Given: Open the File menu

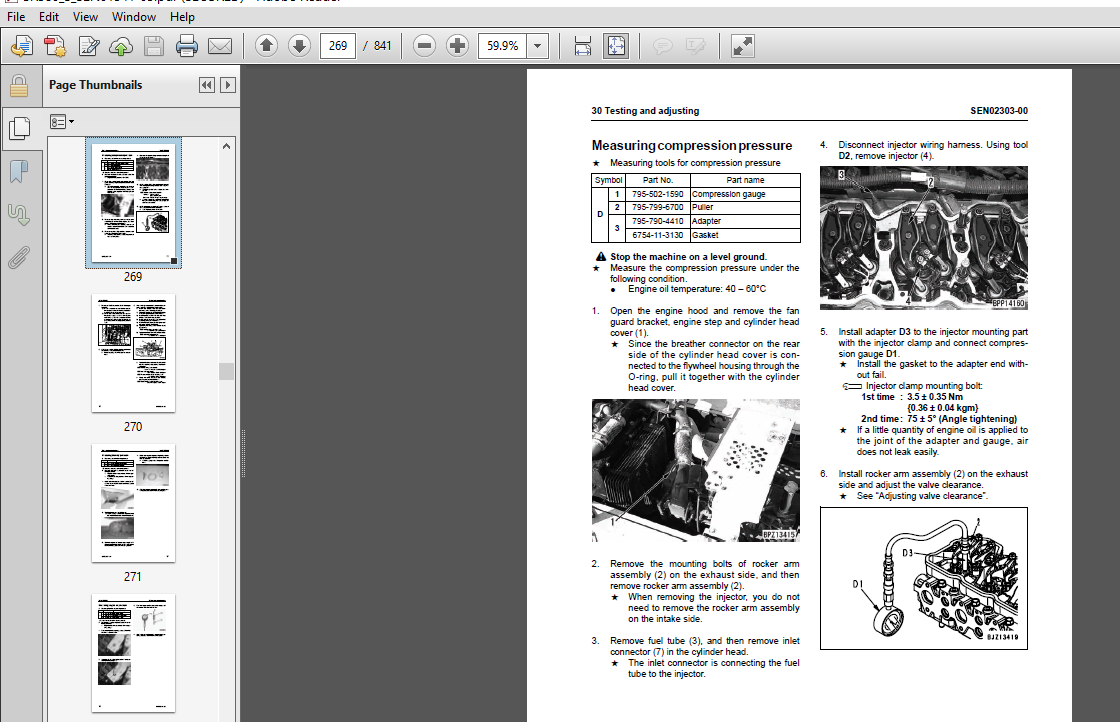Looking at the screenshot, I should [16, 16].
